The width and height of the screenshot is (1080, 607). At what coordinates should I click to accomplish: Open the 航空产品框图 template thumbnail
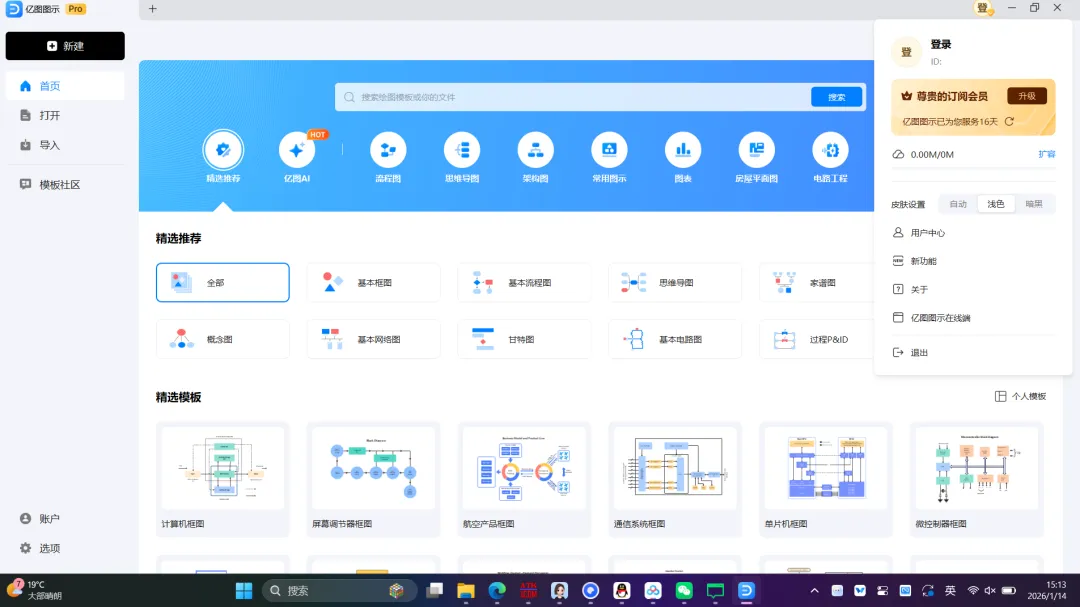[x=524, y=469]
